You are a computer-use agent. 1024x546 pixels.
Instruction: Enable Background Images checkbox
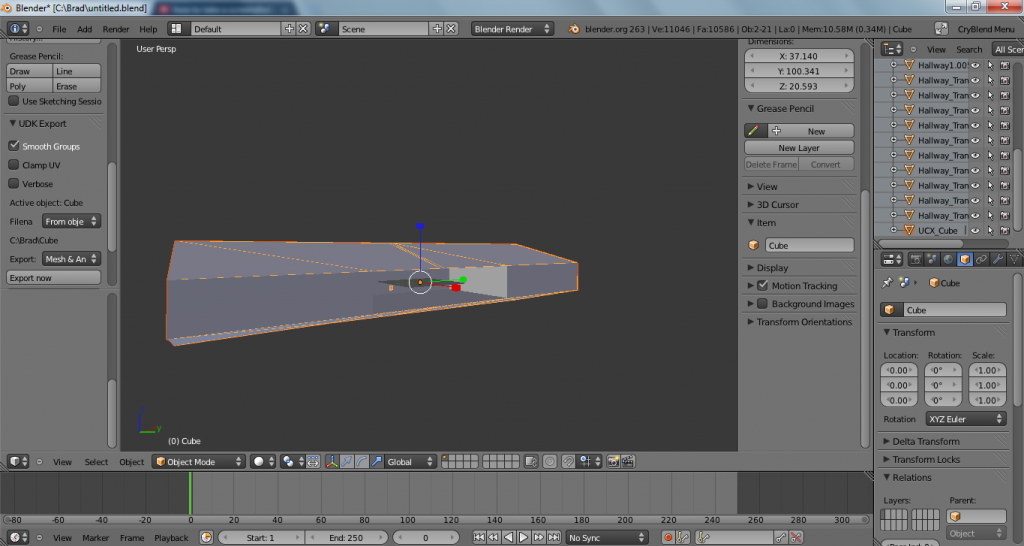pos(762,304)
